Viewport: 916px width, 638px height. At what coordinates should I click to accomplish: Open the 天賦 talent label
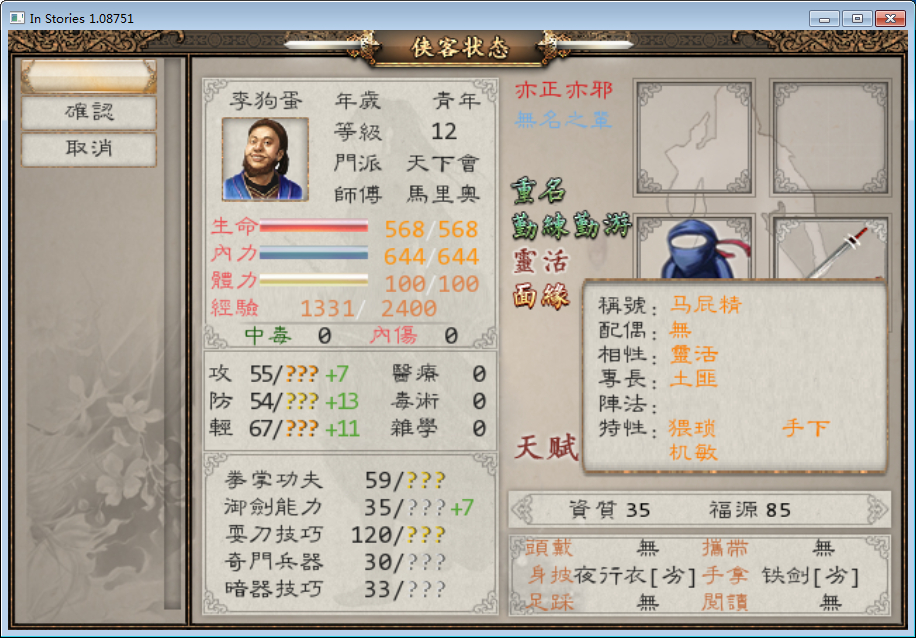click(x=546, y=448)
